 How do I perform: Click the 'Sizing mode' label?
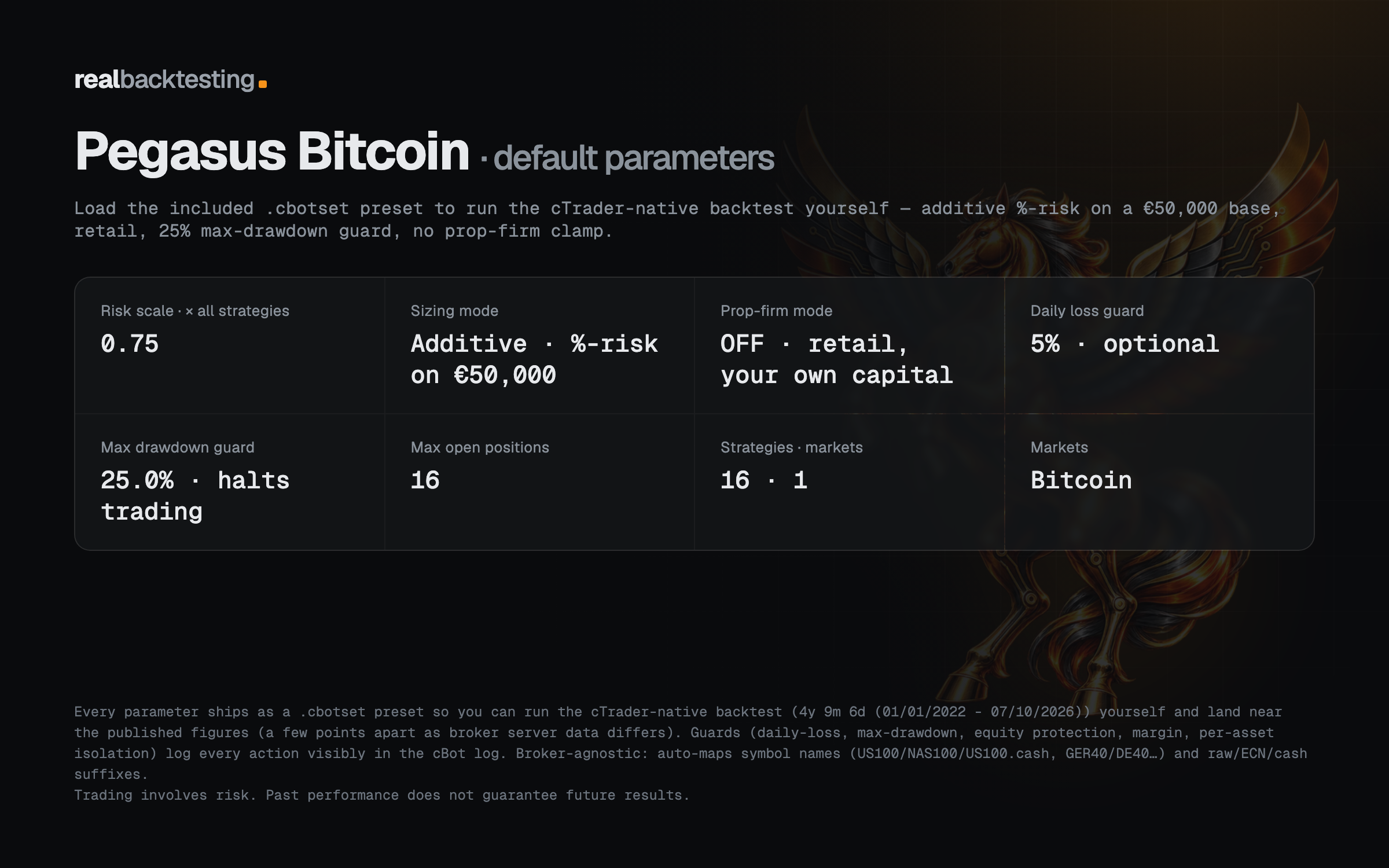pyautogui.click(x=454, y=311)
